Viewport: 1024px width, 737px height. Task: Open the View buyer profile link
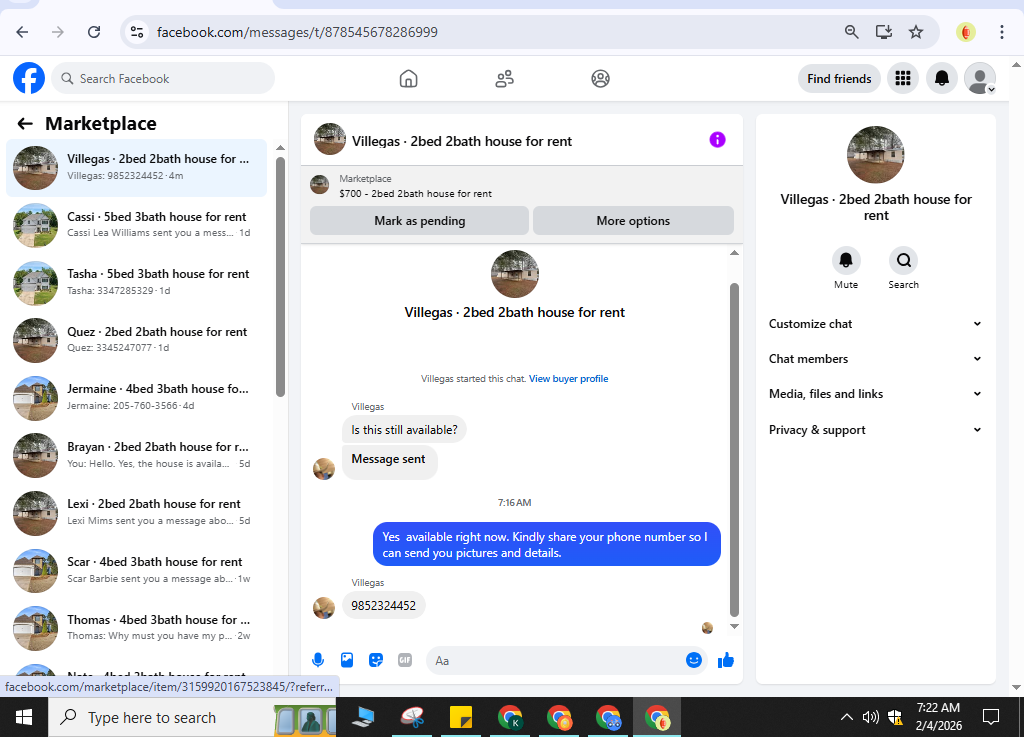[x=568, y=379]
